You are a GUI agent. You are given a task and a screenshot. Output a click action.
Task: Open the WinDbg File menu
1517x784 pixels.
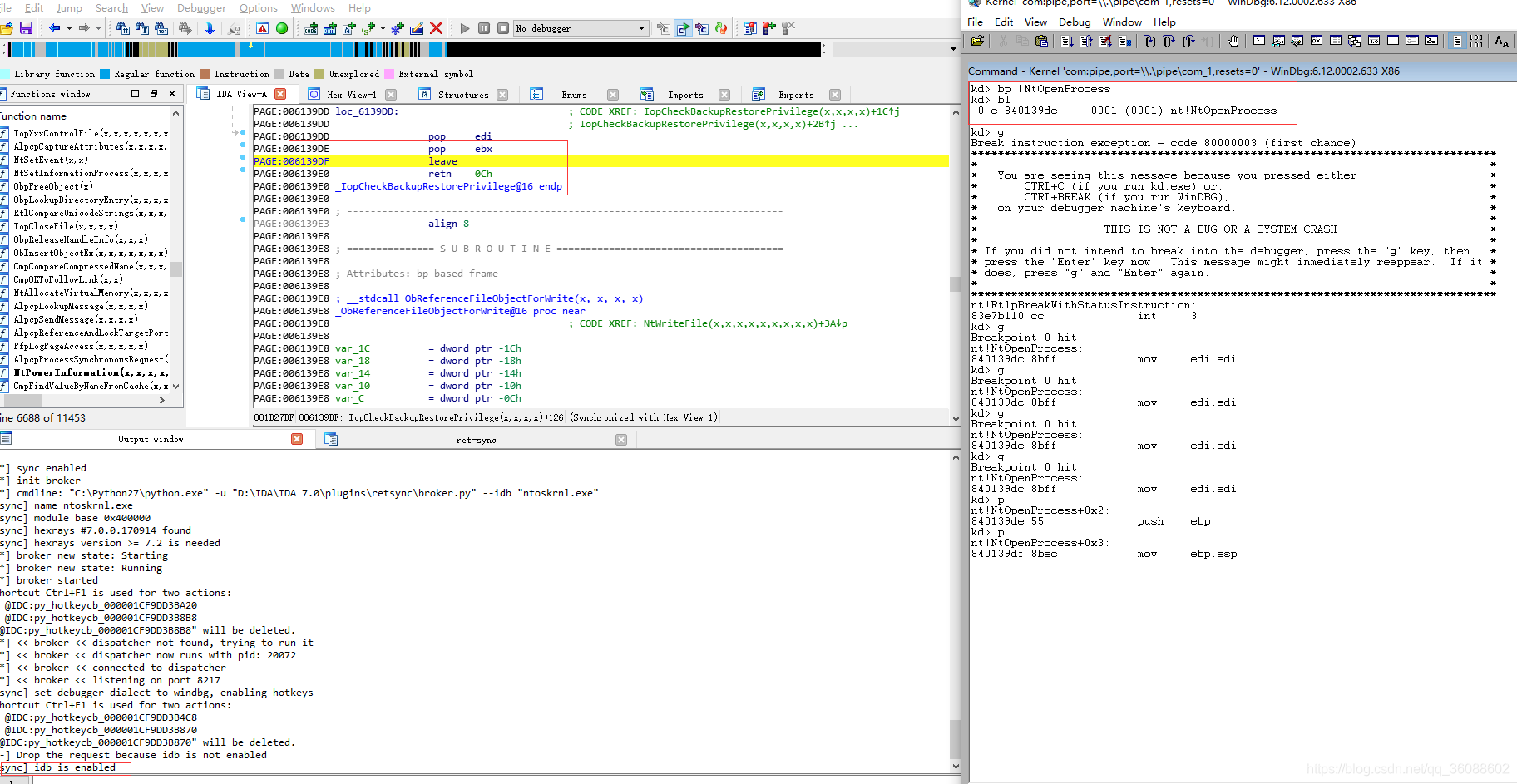pos(975,22)
